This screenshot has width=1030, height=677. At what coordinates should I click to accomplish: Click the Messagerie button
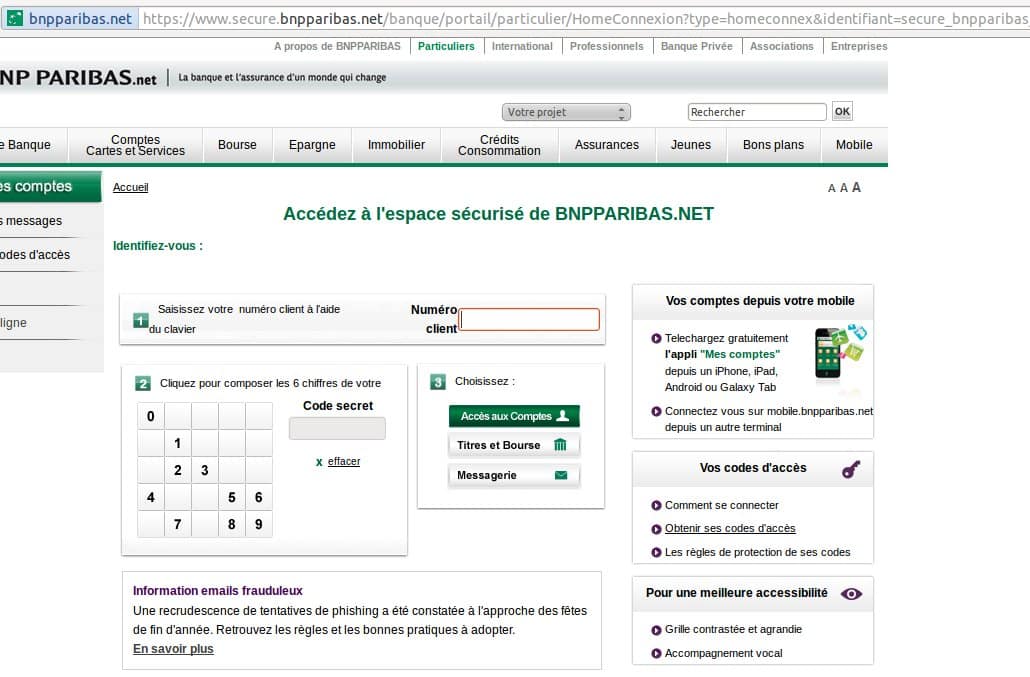(514, 475)
